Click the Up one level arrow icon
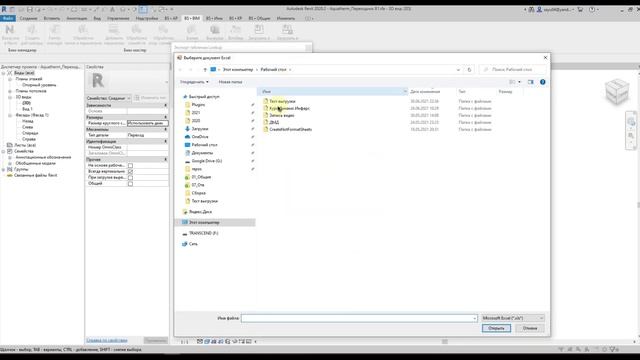The image size is (640, 360). pos(205,70)
